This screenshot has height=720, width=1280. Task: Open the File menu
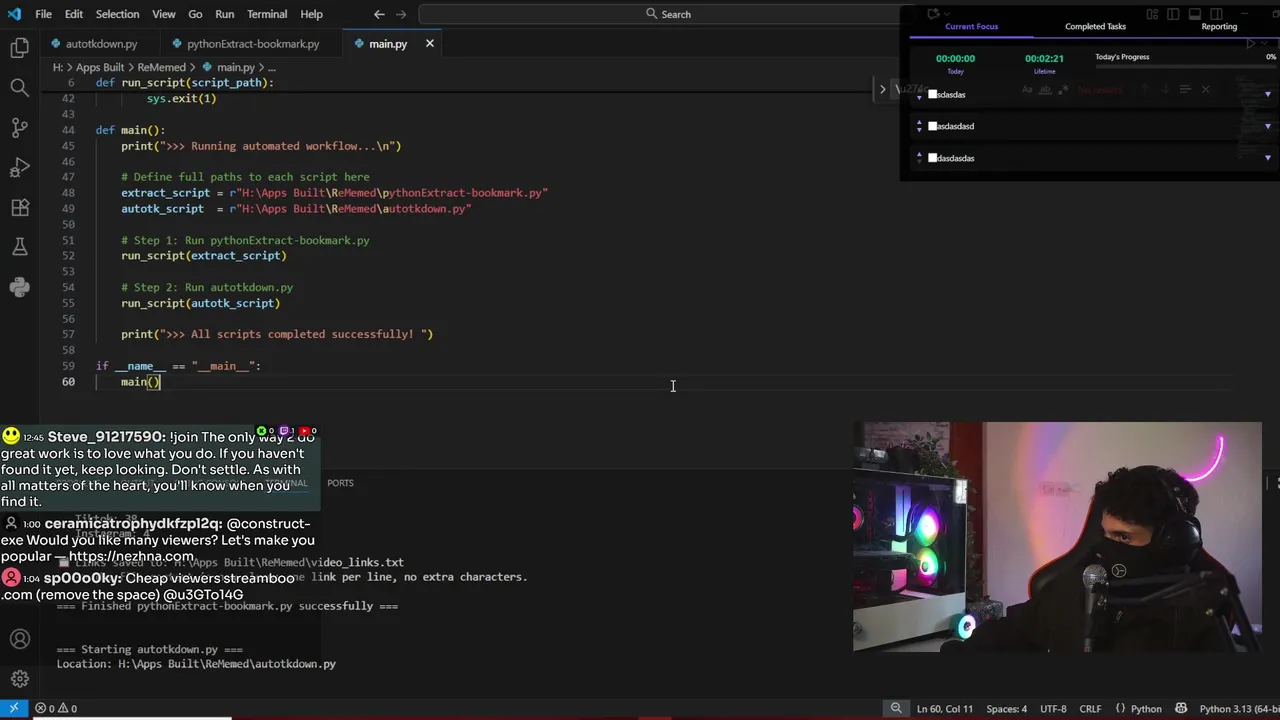point(43,14)
